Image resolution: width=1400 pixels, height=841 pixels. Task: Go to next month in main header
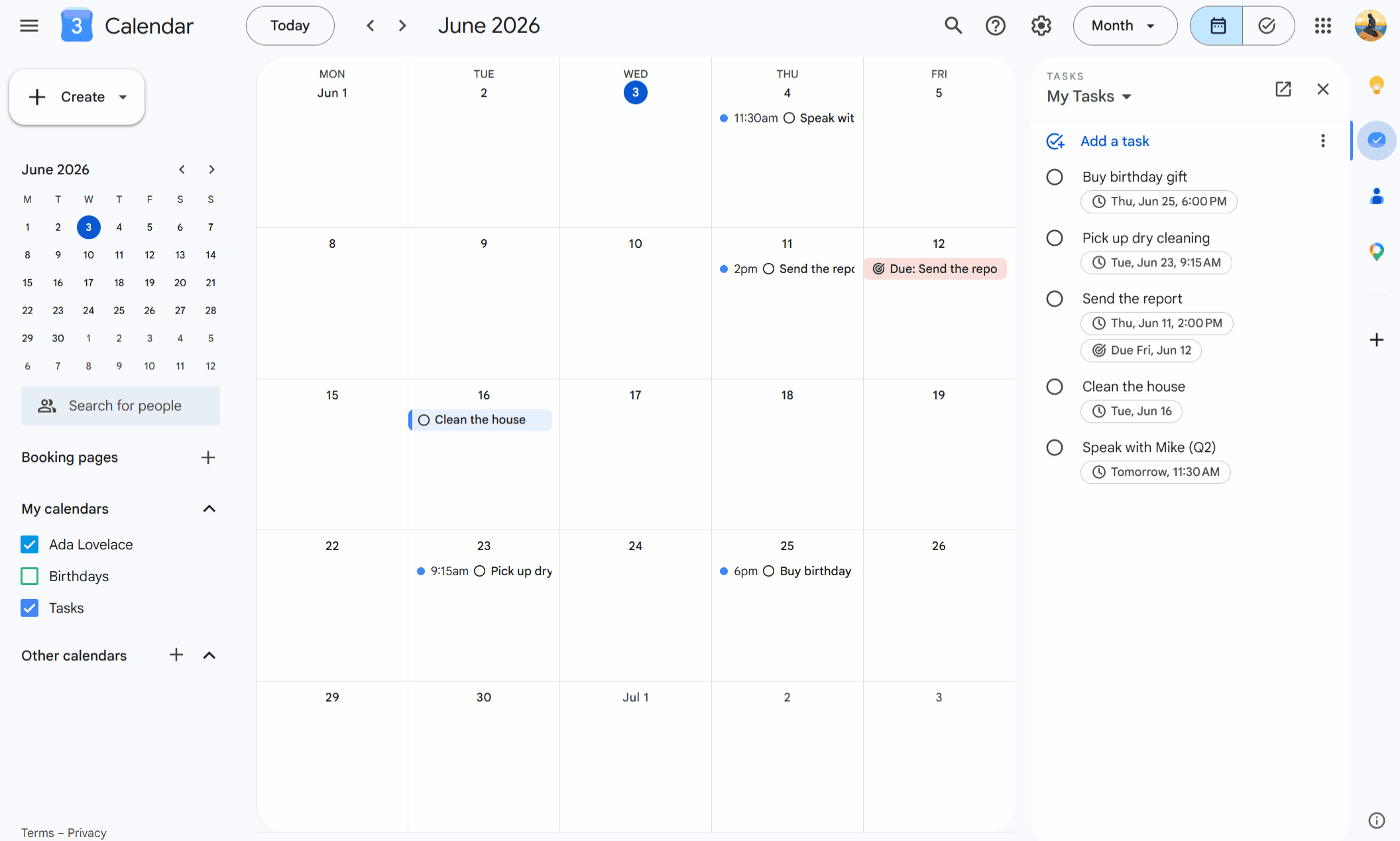(402, 26)
